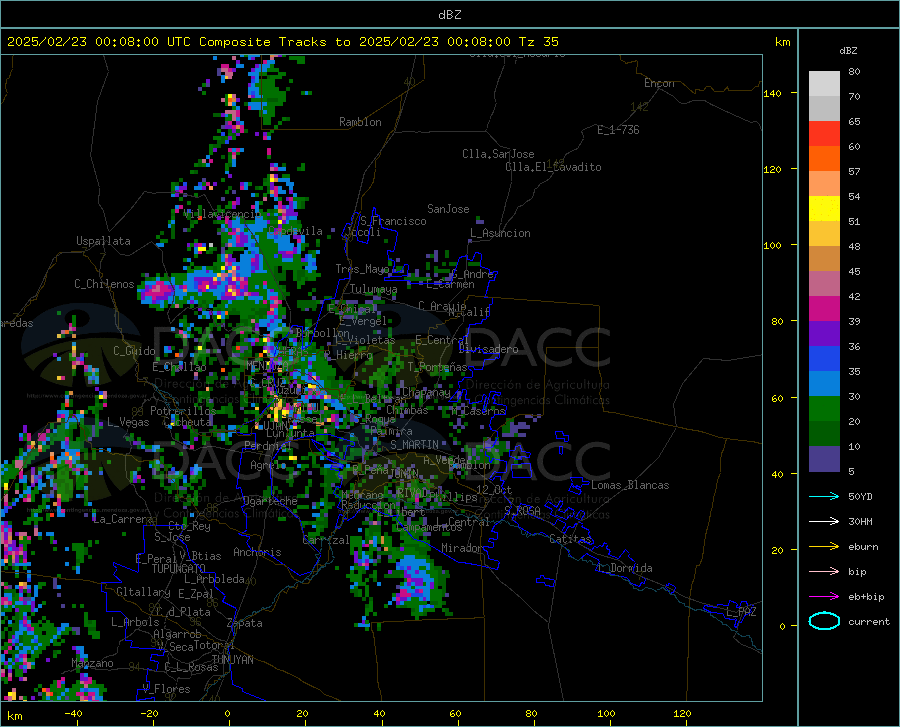Select the Catitas label
Image resolution: width=900 pixels, height=727 pixels.
click(x=571, y=539)
